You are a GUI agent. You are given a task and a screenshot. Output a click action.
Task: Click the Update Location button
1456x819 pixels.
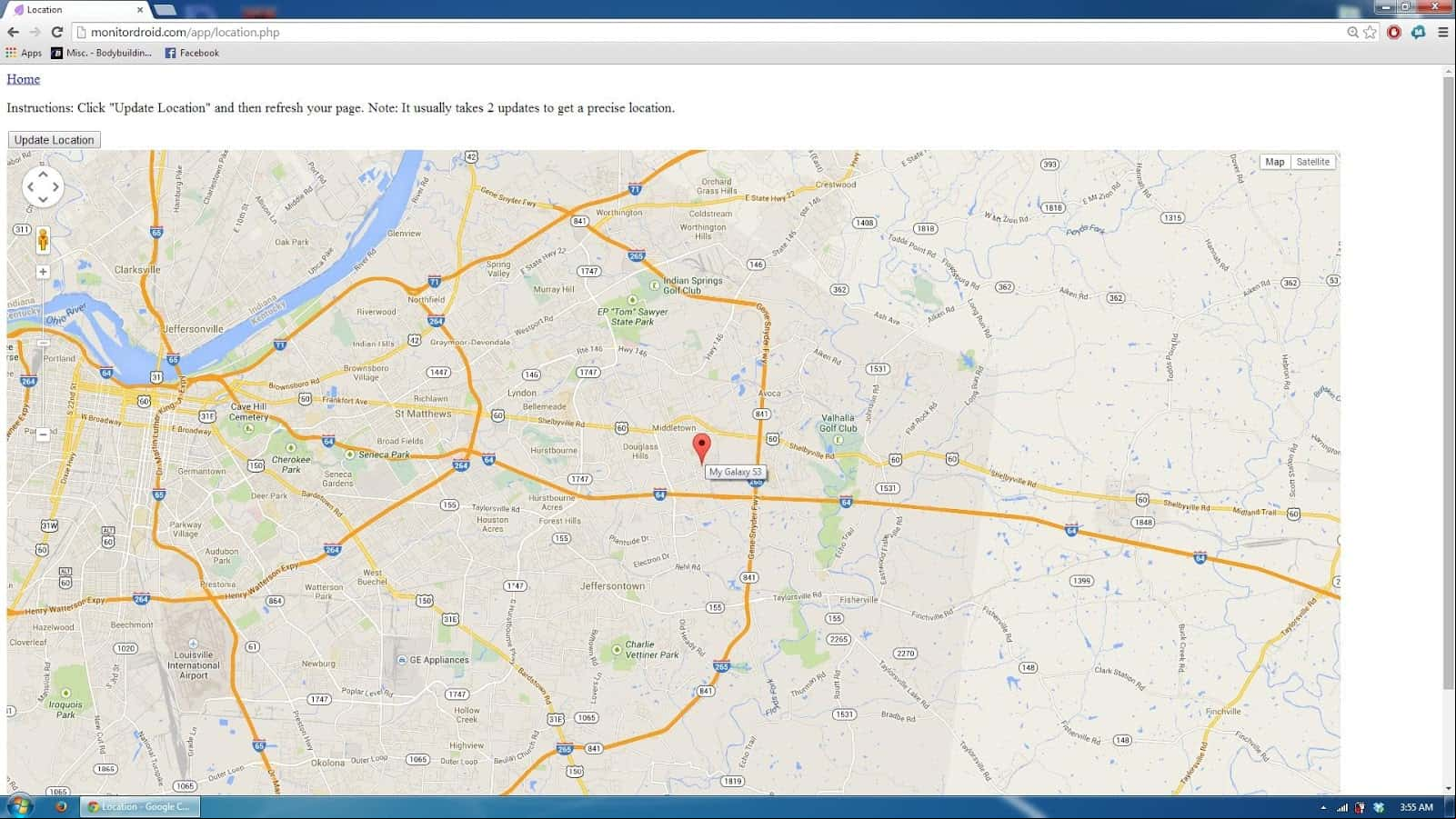(x=54, y=140)
